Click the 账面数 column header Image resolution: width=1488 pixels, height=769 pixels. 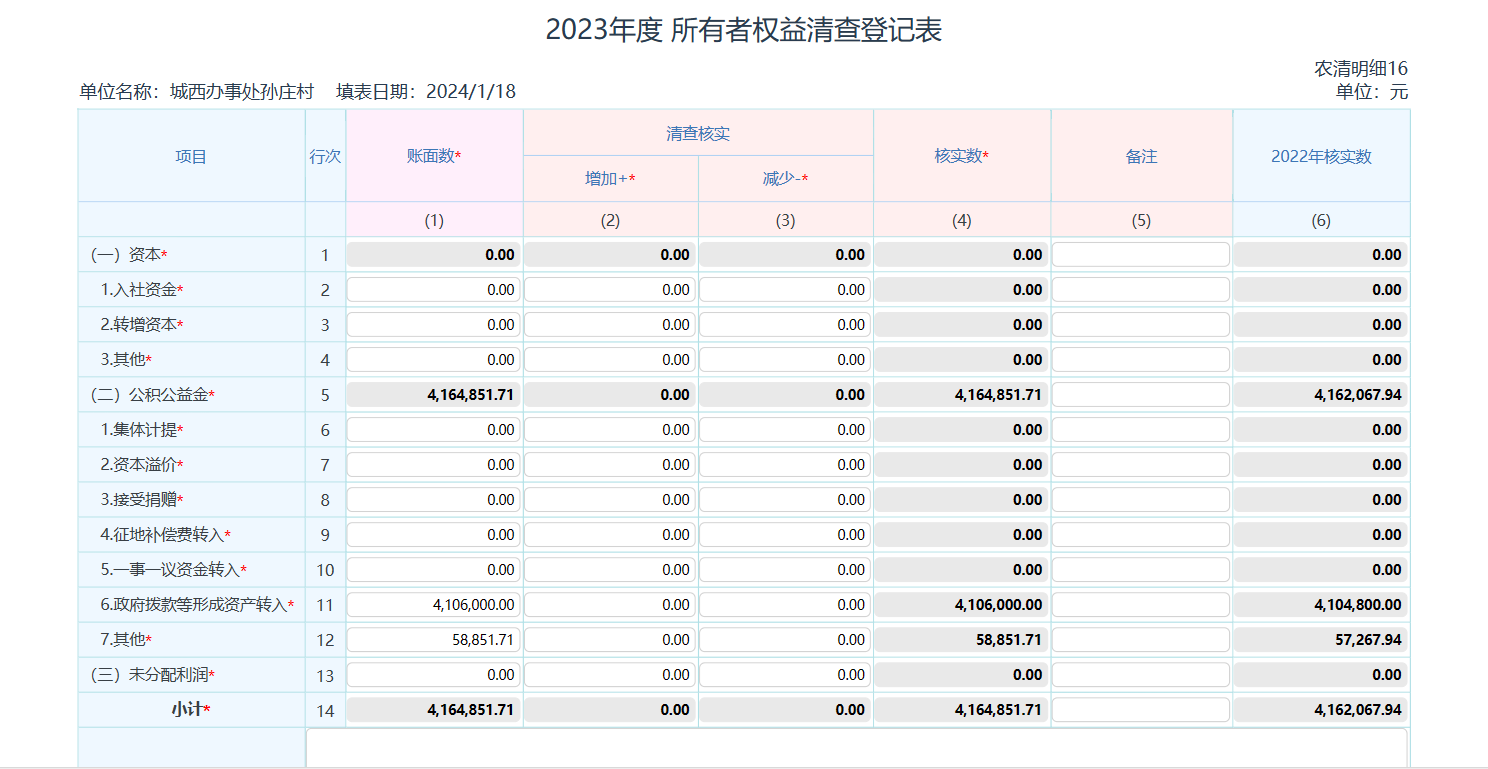[434, 156]
